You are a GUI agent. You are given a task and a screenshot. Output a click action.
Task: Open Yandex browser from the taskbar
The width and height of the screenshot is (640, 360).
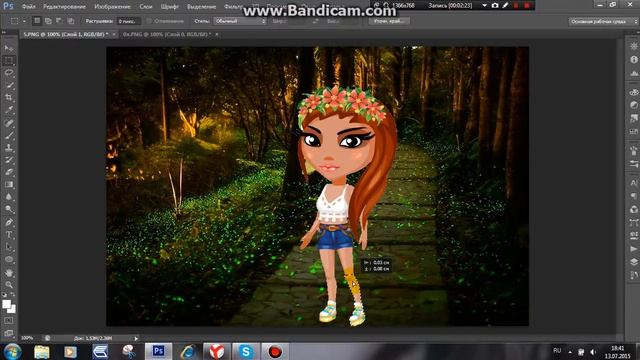217,351
